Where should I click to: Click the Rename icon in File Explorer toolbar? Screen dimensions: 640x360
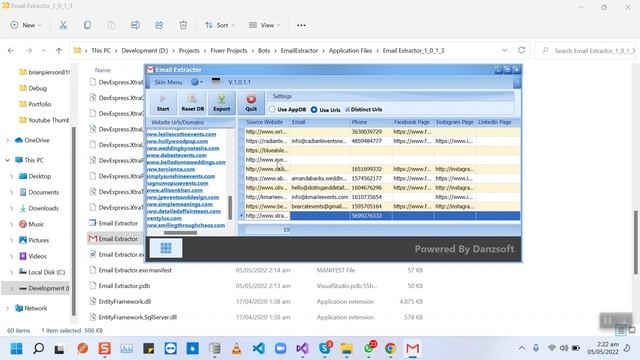(x=135, y=25)
